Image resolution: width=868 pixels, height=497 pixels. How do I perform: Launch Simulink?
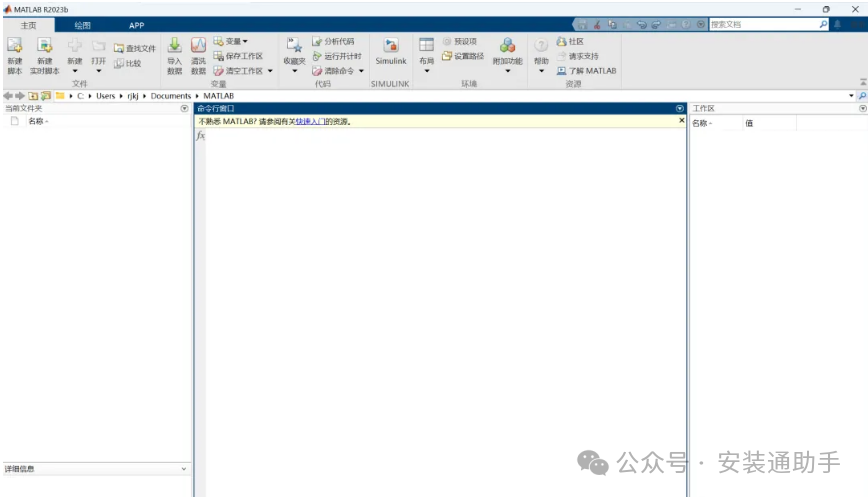391,51
